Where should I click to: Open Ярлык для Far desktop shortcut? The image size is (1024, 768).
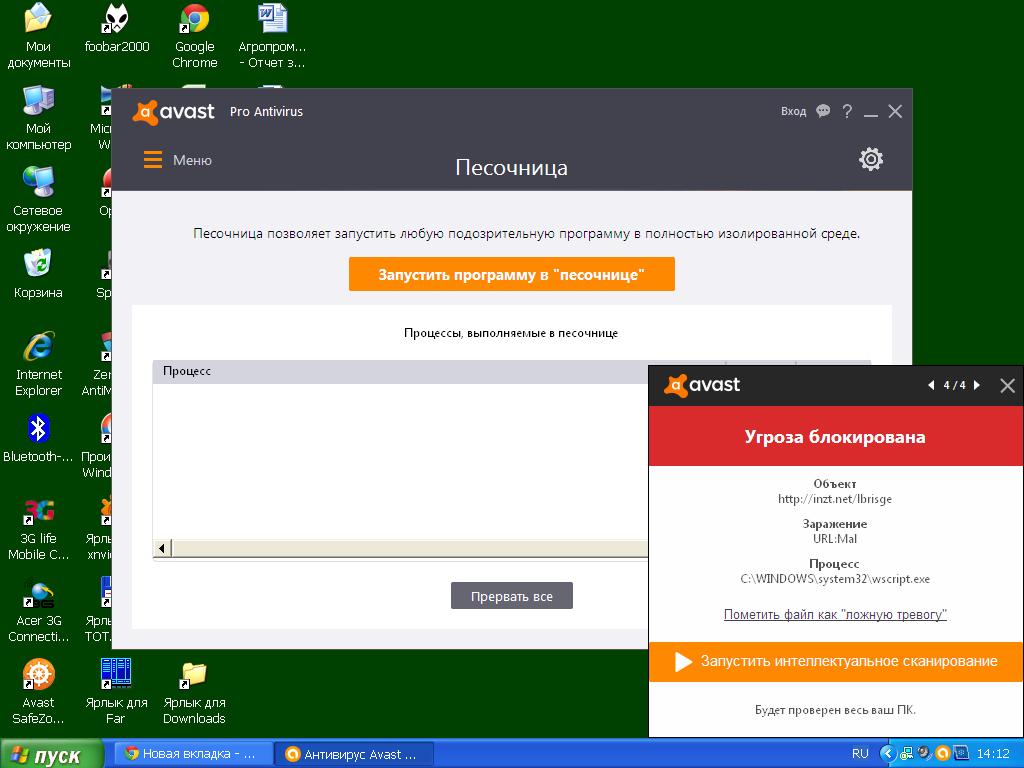click(116, 692)
